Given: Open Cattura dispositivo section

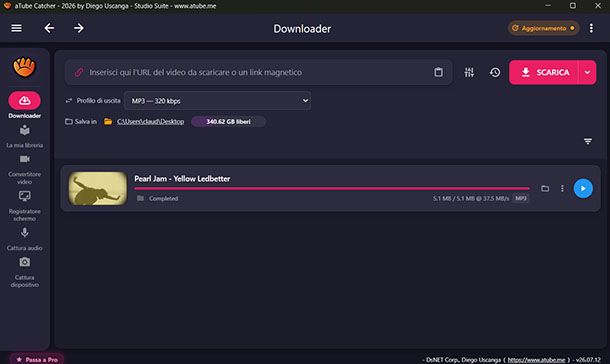Looking at the screenshot, I should click(x=25, y=272).
